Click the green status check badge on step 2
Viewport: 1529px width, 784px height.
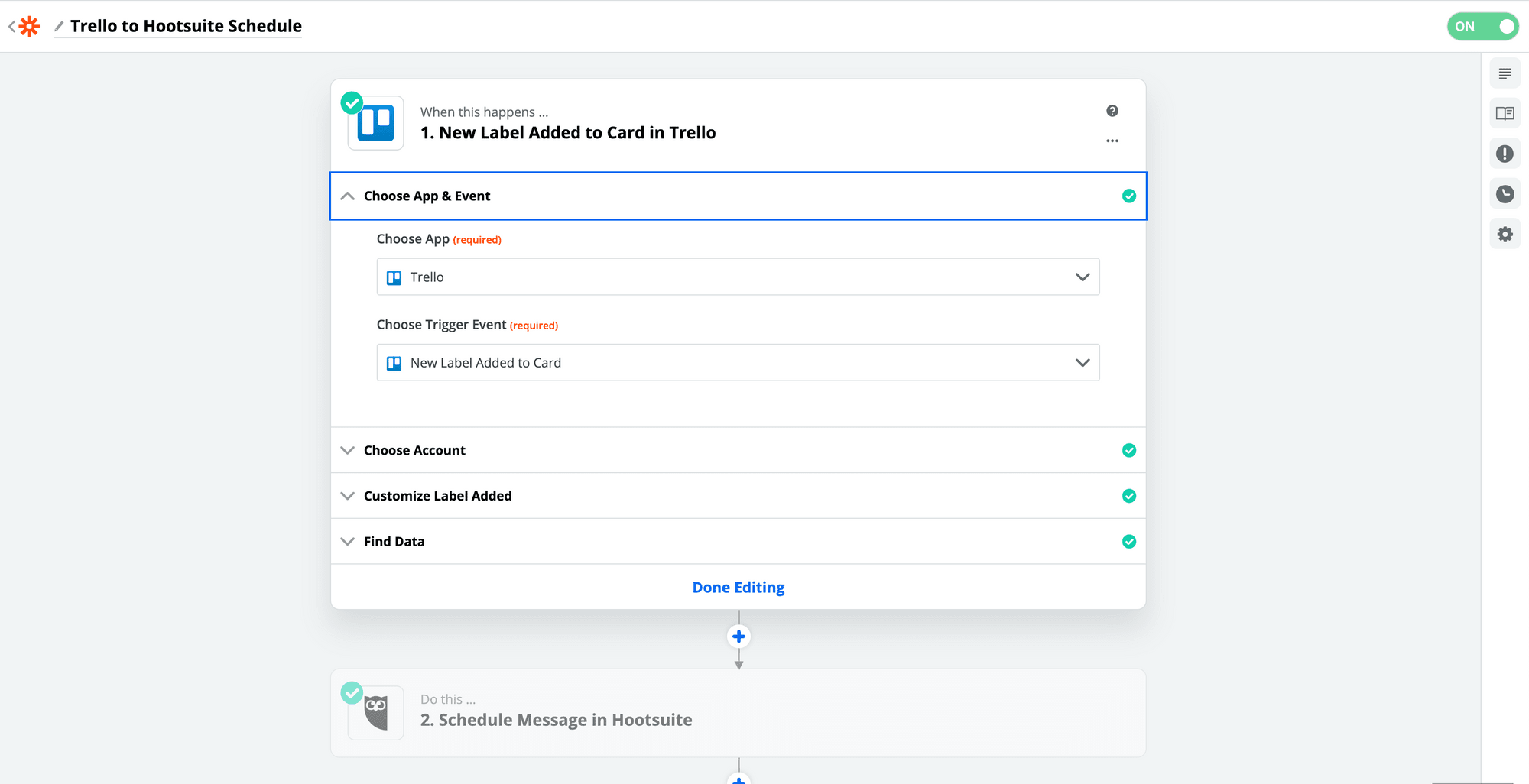[352, 693]
